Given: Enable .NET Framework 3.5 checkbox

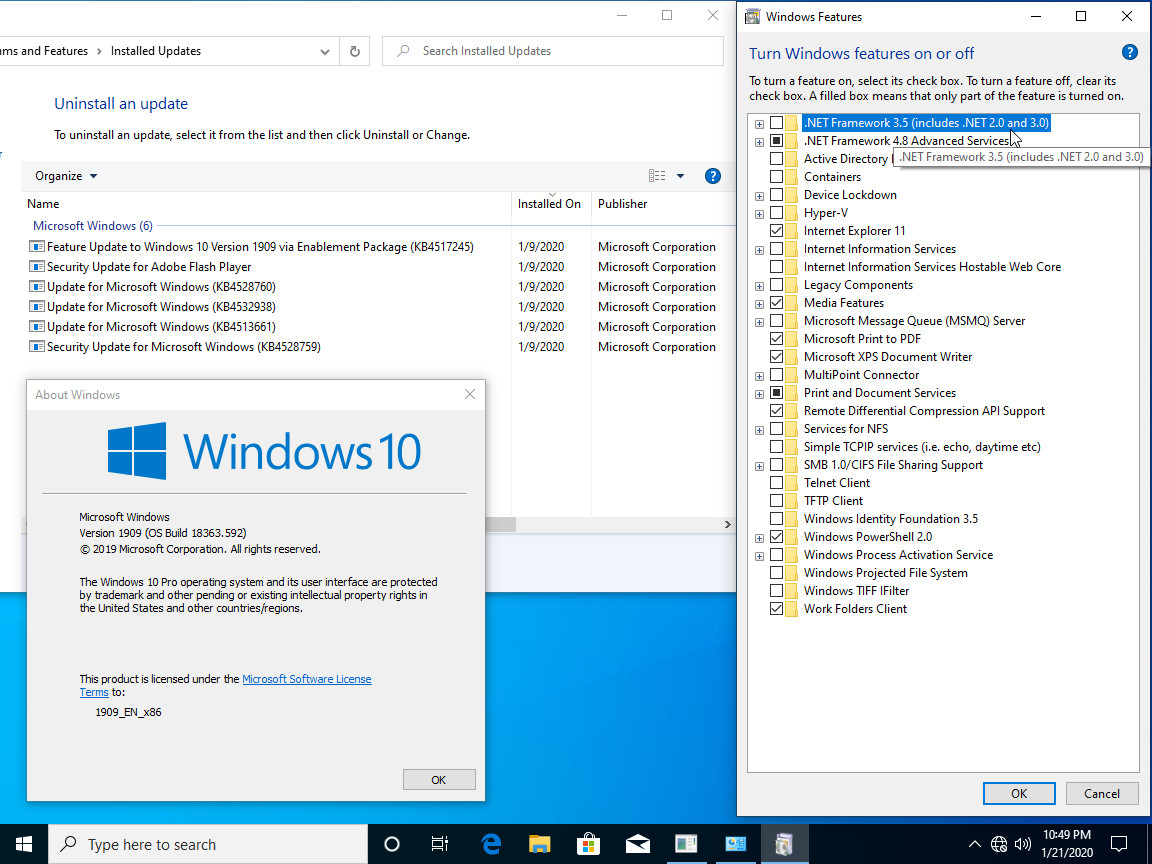Looking at the screenshot, I should pos(776,123).
